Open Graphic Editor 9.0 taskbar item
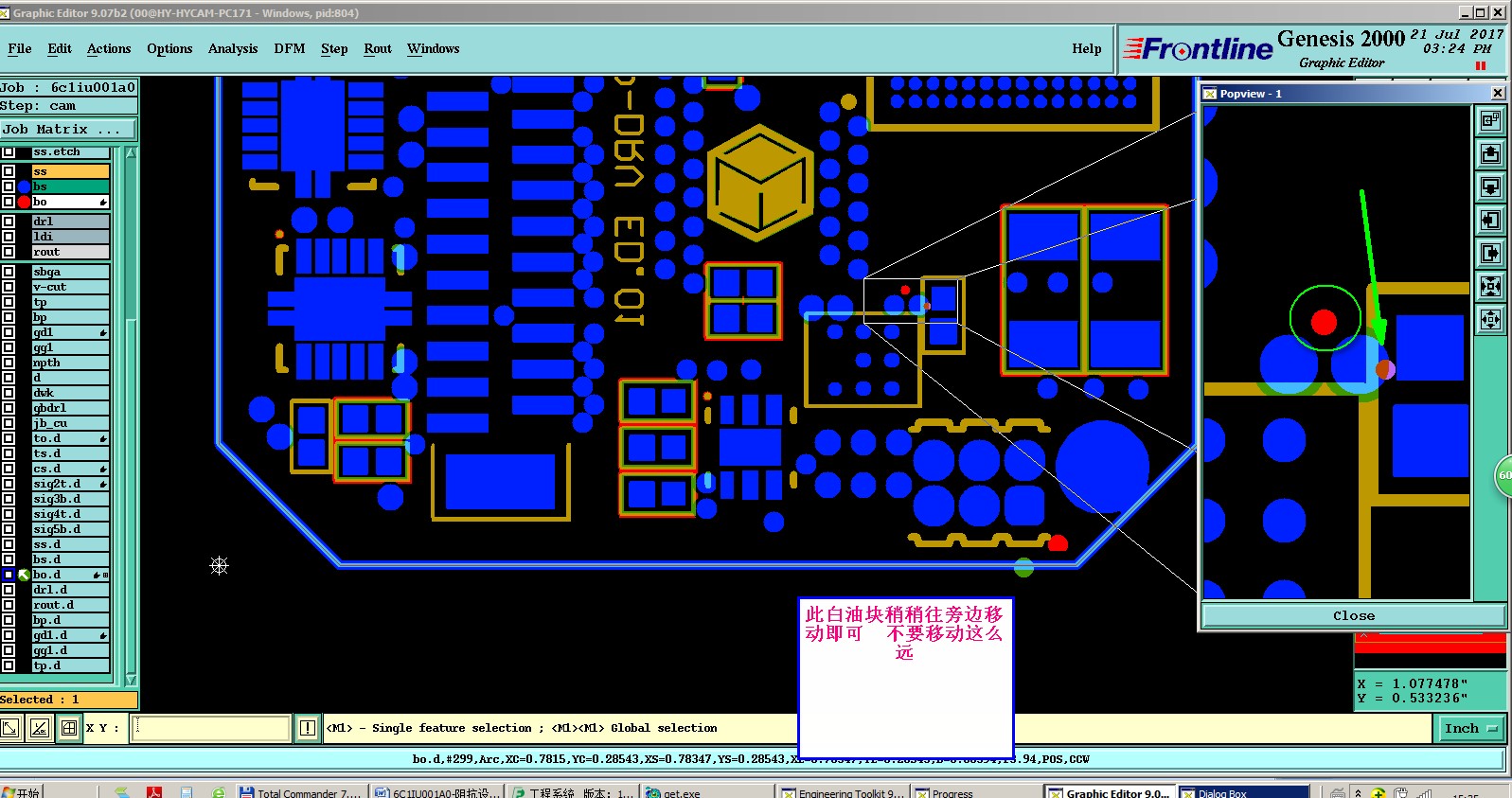Viewport: 1512px width, 798px height. pos(1110,791)
